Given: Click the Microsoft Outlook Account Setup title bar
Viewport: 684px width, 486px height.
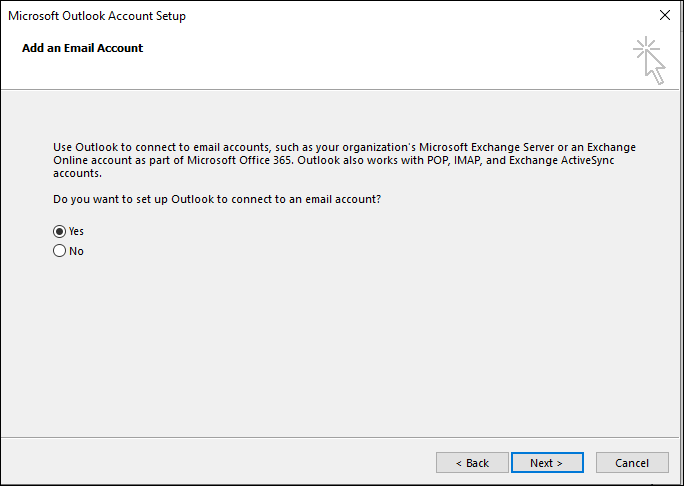Looking at the screenshot, I should pos(300,16).
